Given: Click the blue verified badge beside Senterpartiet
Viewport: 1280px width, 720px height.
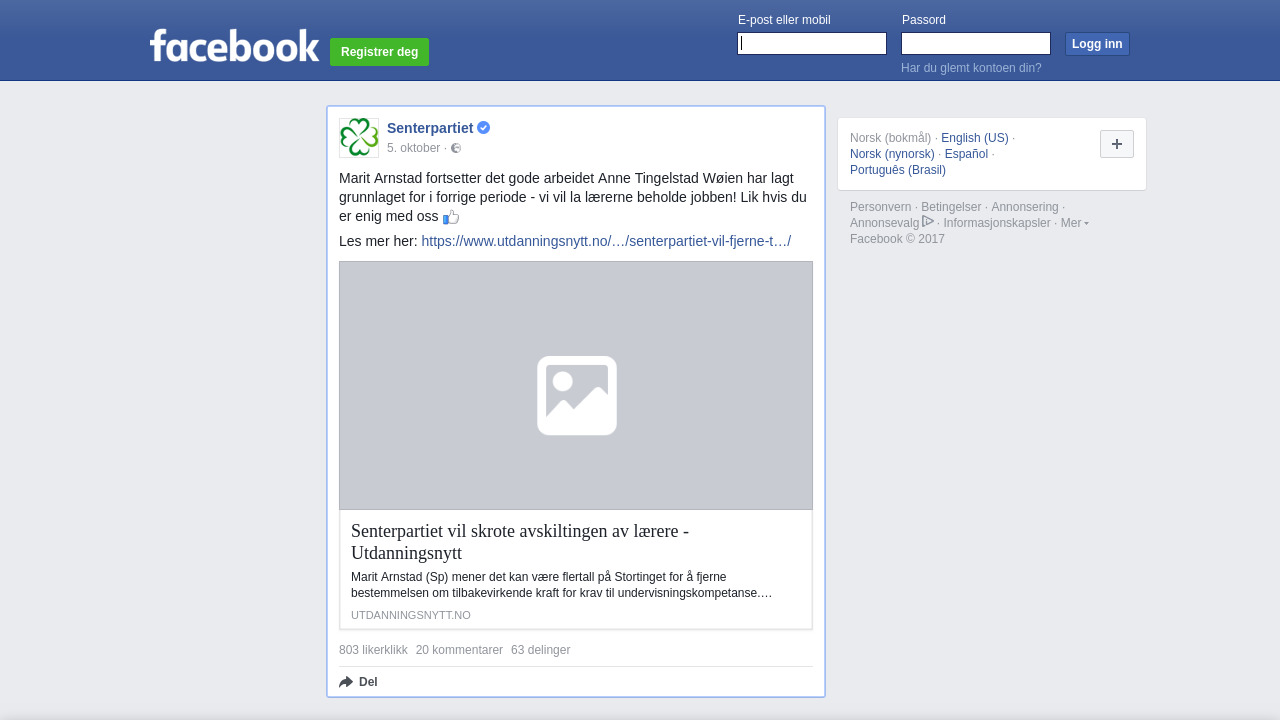Looking at the screenshot, I should [x=484, y=128].
